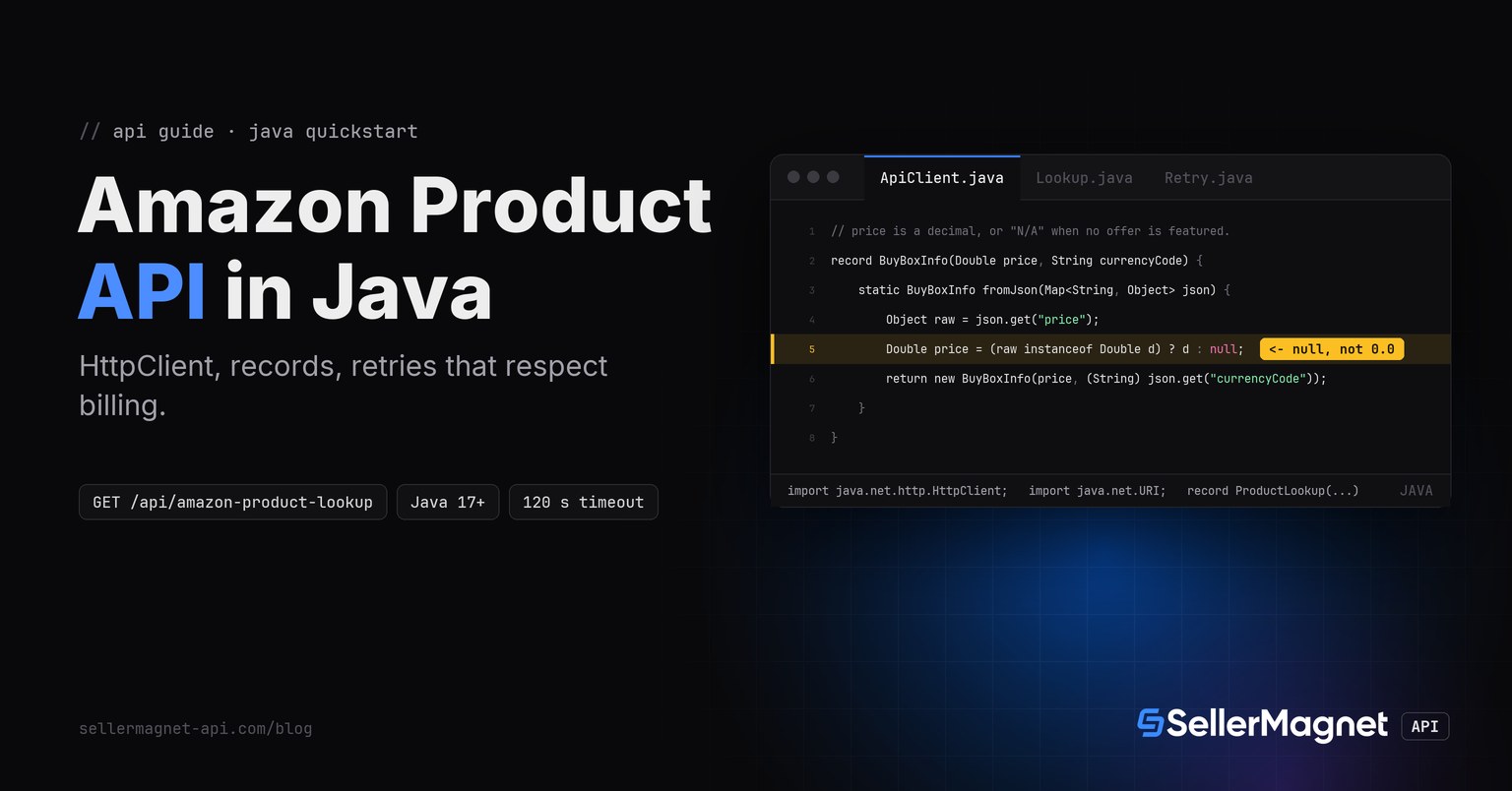Screen dimensions: 1512x791
Task: Click the 'record BuyBoxInfo' code line
Action: (1017, 261)
